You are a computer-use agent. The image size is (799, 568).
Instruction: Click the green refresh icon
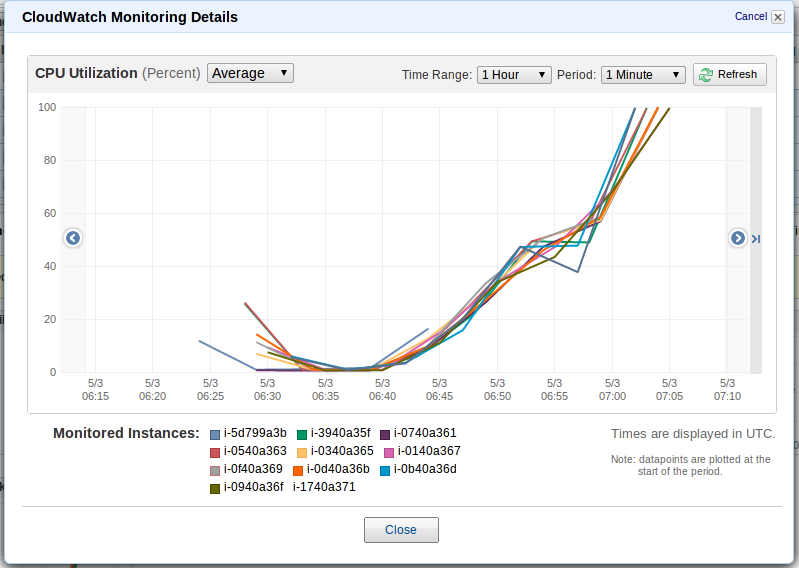(x=706, y=75)
